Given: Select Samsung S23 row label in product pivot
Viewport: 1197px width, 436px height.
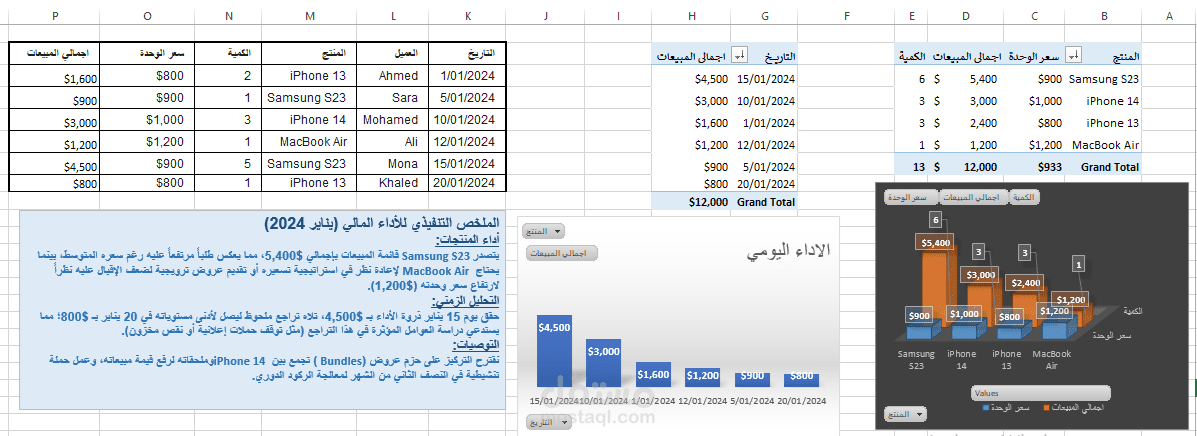Looking at the screenshot, I should pyautogui.click(x=1104, y=79).
